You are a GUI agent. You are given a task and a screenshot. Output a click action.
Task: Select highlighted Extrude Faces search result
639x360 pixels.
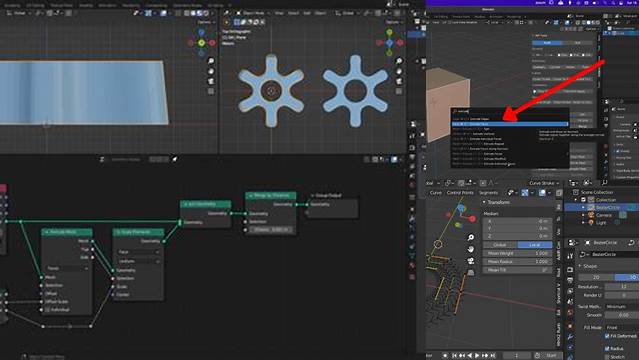[509, 124]
